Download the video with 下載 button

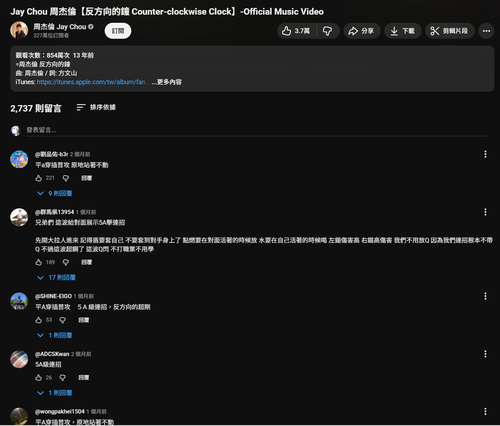click(403, 31)
